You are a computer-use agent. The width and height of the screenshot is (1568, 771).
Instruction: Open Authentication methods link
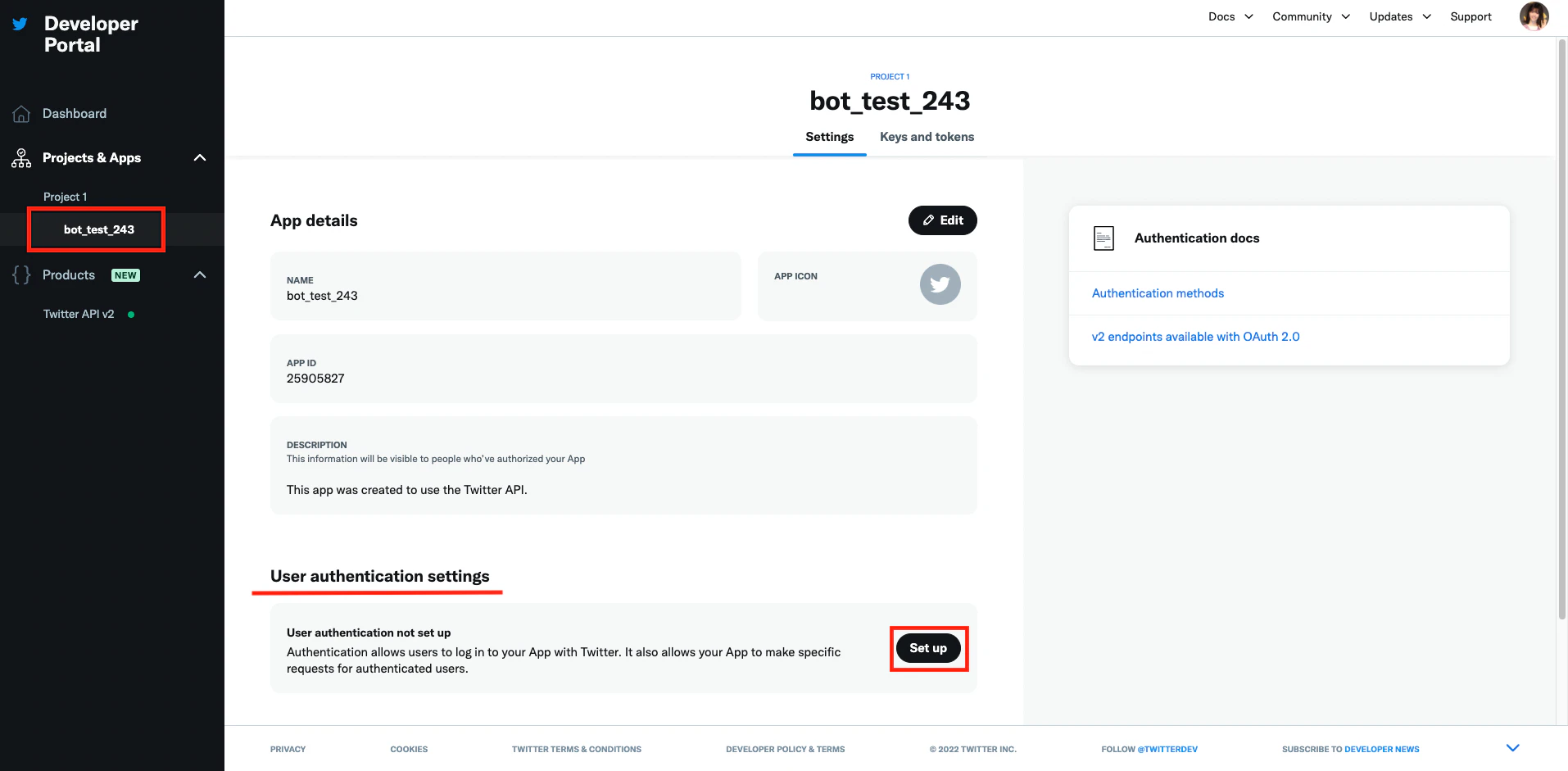coord(1158,293)
